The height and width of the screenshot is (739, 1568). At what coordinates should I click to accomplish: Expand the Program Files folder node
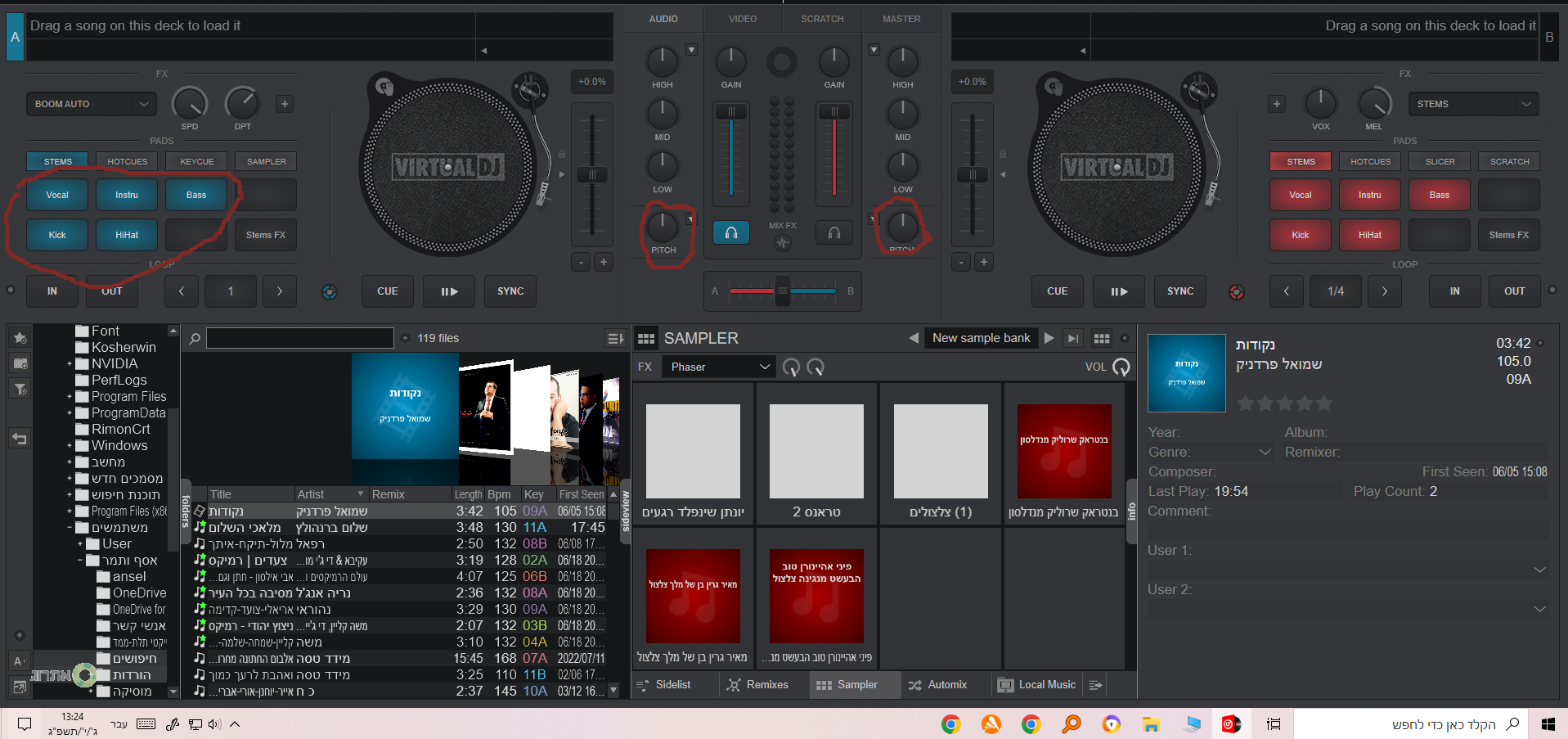click(70, 397)
